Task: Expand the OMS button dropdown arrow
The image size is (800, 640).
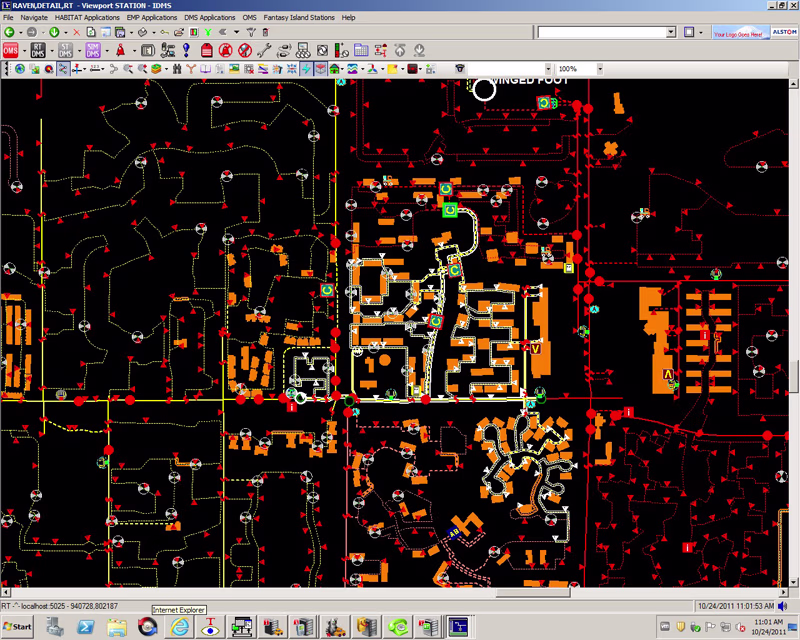Action: 24,51
